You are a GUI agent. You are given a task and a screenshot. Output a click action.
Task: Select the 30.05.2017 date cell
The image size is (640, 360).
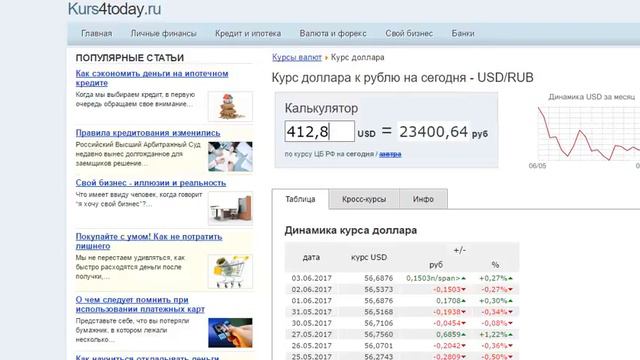point(311,323)
